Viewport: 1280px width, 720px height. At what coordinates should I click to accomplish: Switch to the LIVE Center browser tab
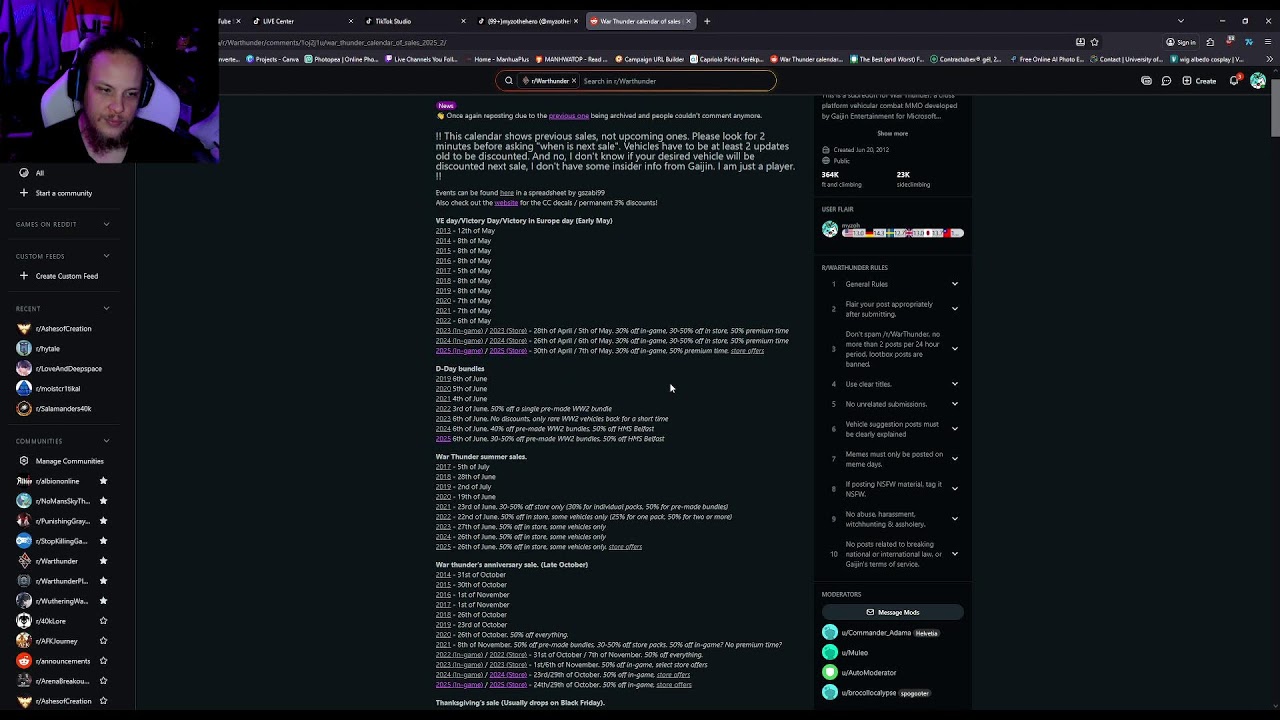click(x=300, y=21)
